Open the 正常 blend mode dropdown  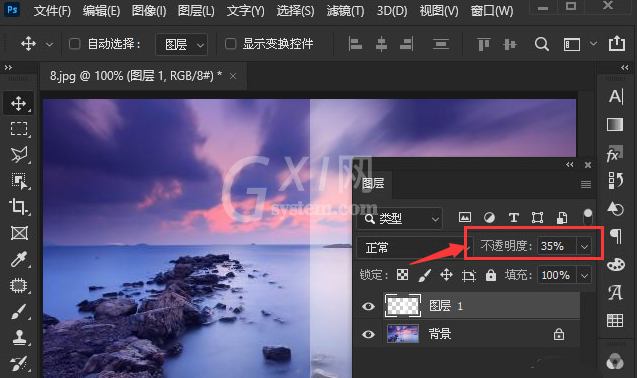(414, 247)
